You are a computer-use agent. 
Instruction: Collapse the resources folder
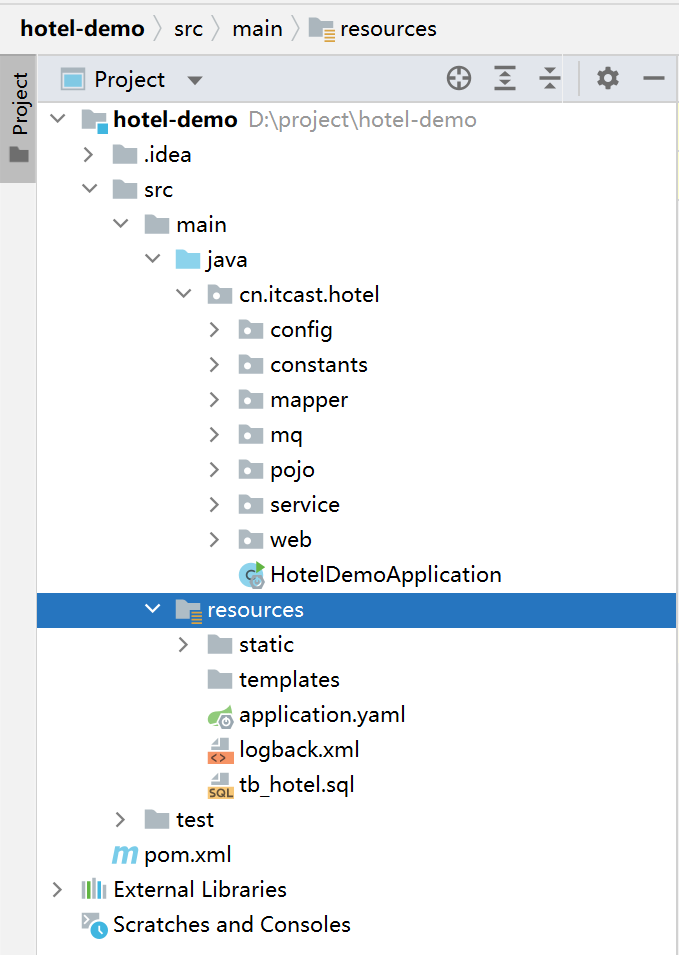coord(153,609)
